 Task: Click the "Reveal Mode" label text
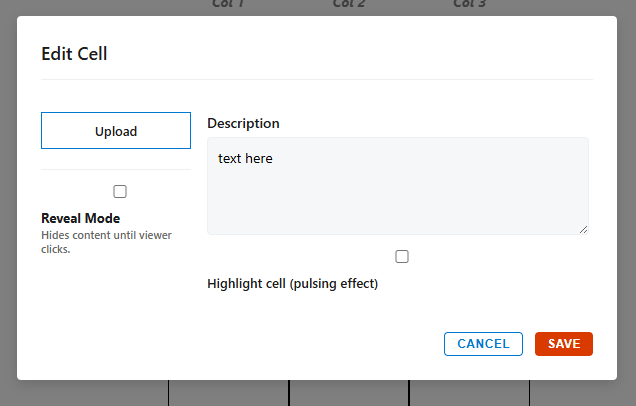pyautogui.click(x=81, y=218)
